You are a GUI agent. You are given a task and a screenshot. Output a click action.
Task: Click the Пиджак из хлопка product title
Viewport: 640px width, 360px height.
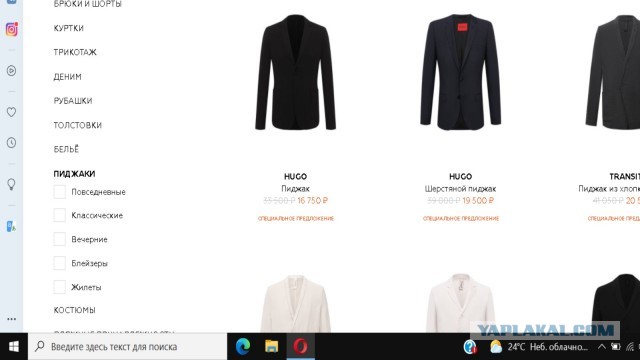click(609, 189)
